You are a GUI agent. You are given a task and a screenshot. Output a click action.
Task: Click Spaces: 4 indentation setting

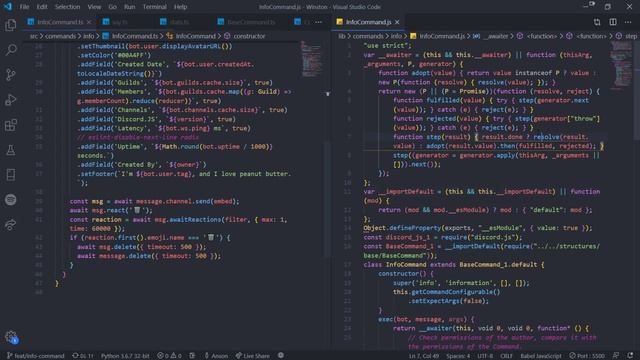click(x=458, y=356)
